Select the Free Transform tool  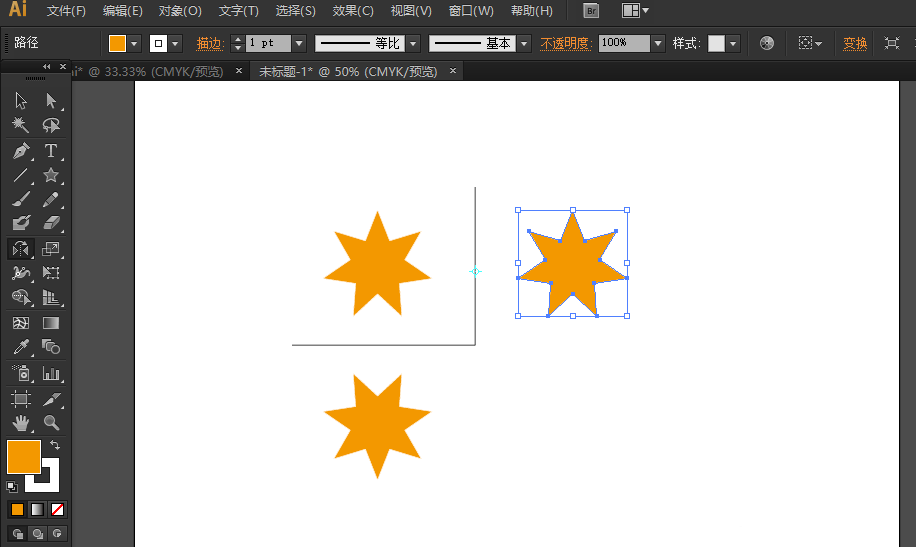coord(51,273)
